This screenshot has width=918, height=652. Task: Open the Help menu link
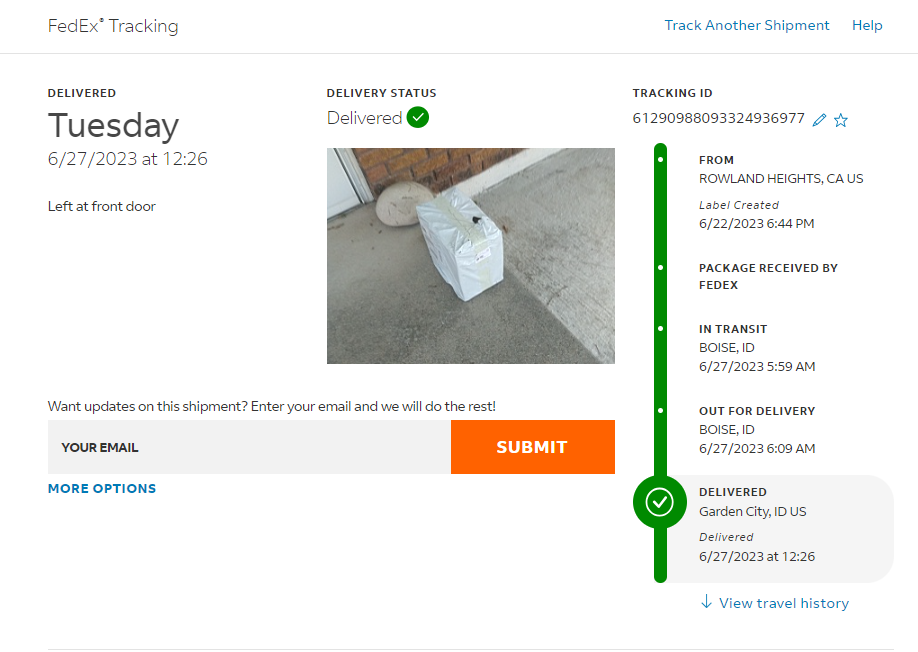(867, 26)
